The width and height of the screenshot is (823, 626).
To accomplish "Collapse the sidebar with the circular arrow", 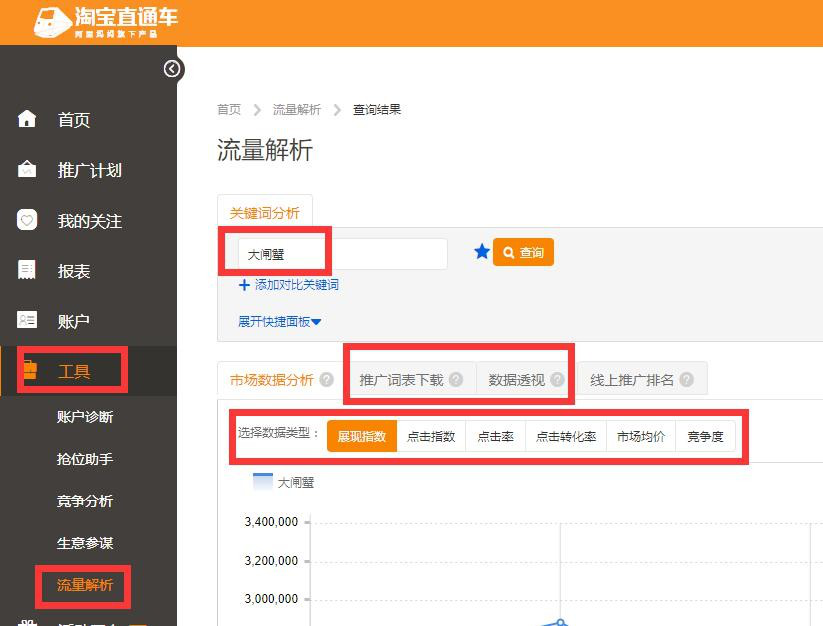I will tap(172, 69).
